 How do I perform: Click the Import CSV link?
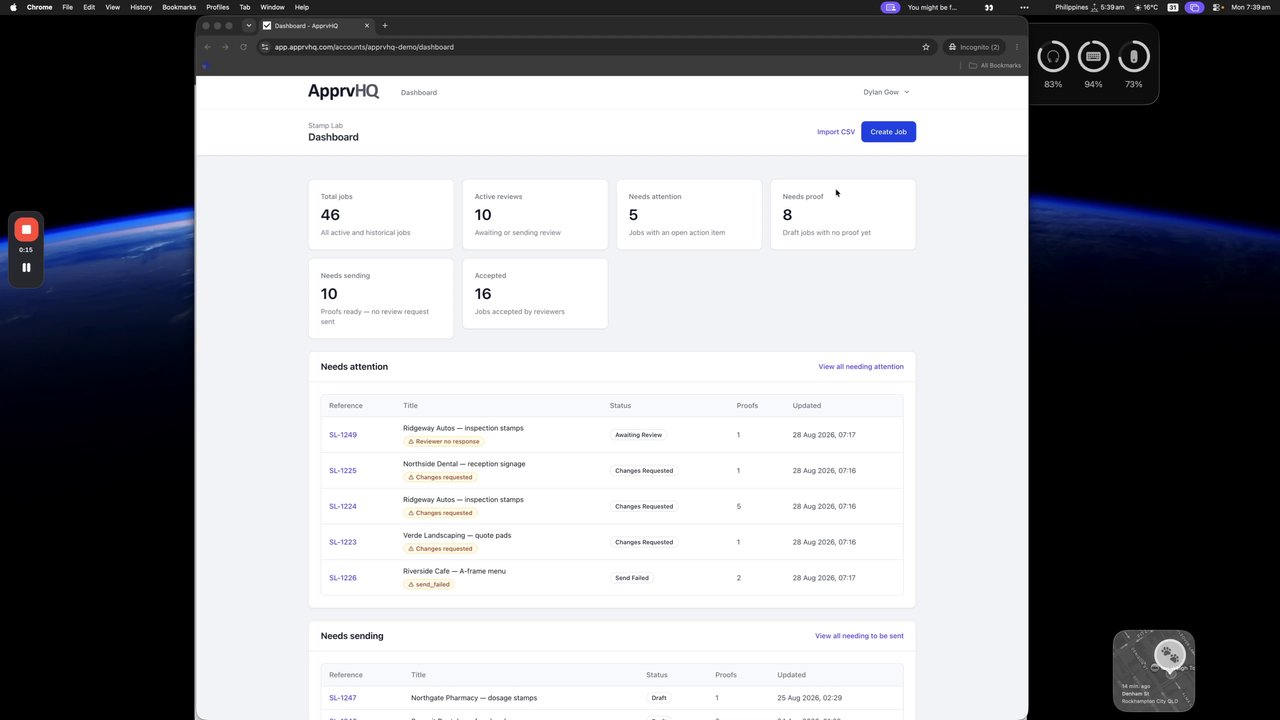(836, 132)
